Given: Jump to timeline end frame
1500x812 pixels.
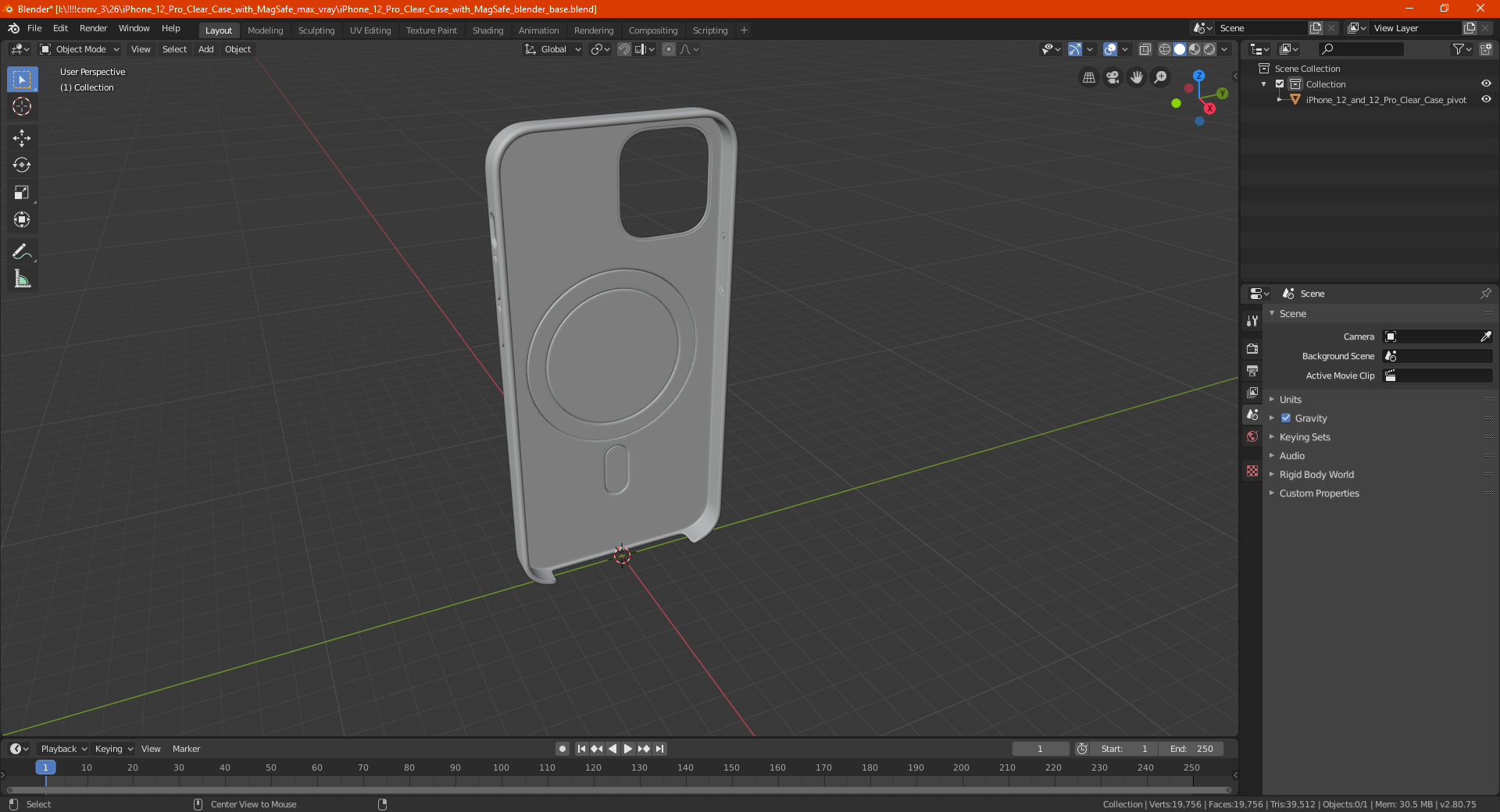Looking at the screenshot, I should (x=659, y=749).
